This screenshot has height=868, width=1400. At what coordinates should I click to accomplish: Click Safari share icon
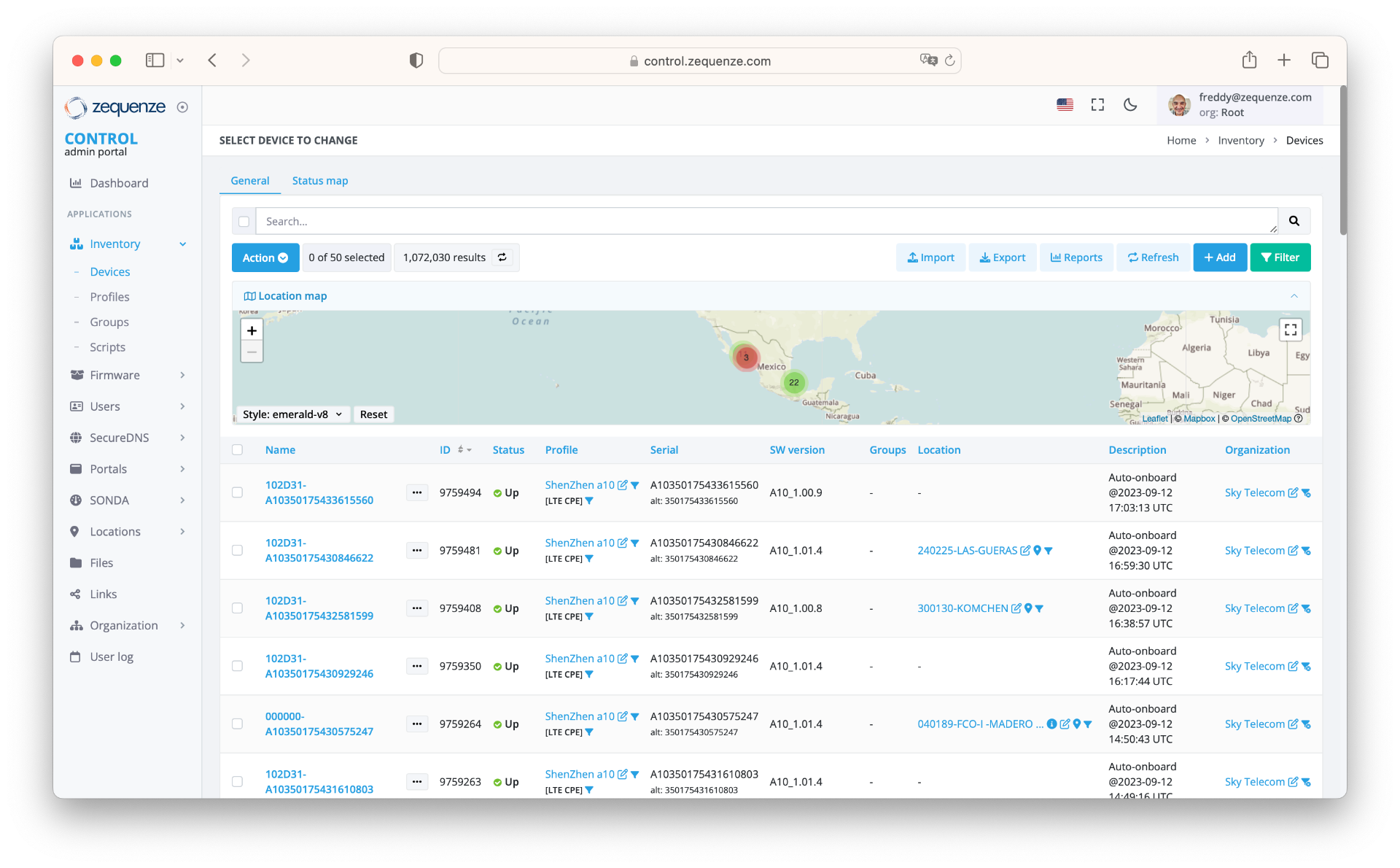click(1249, 60)
